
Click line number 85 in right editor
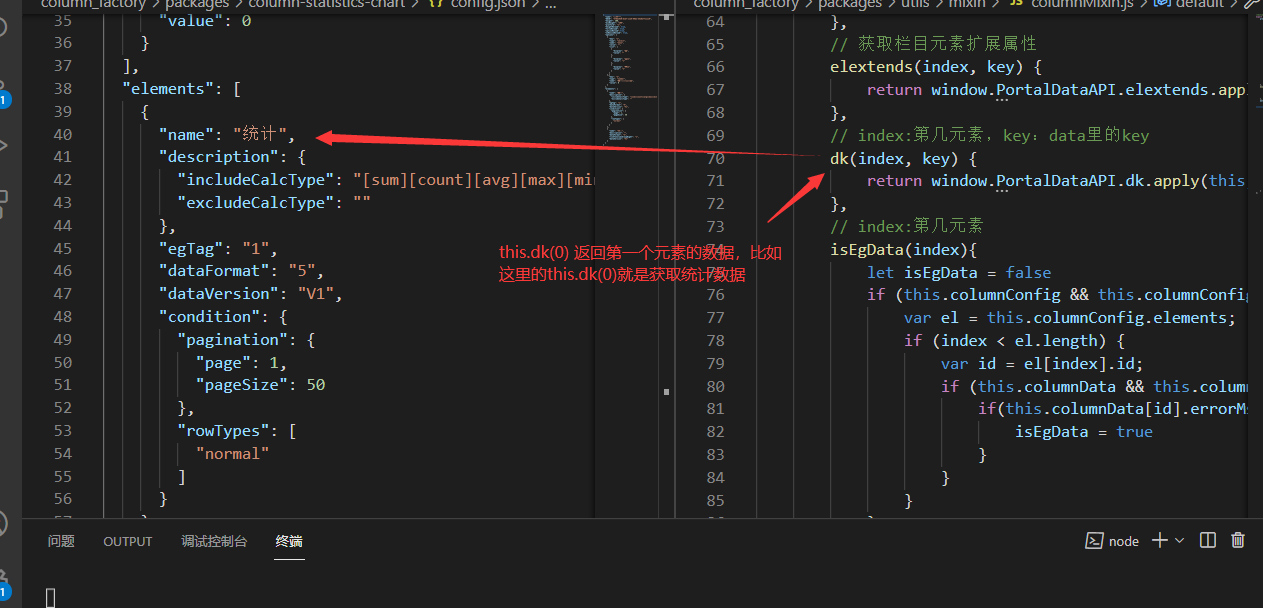click(x=714, y=501)
